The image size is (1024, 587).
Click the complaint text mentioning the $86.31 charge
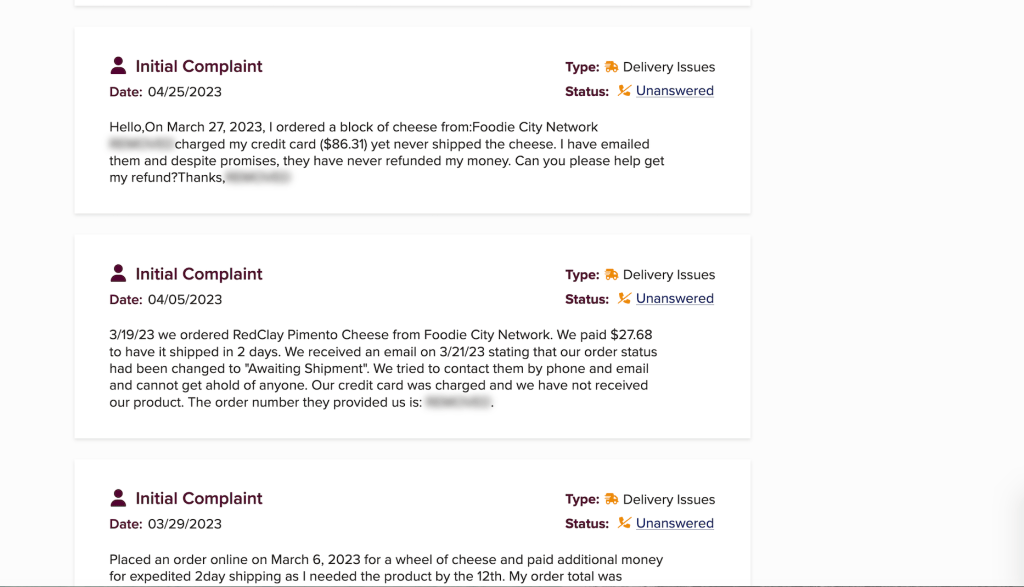(x=386, y=152)
